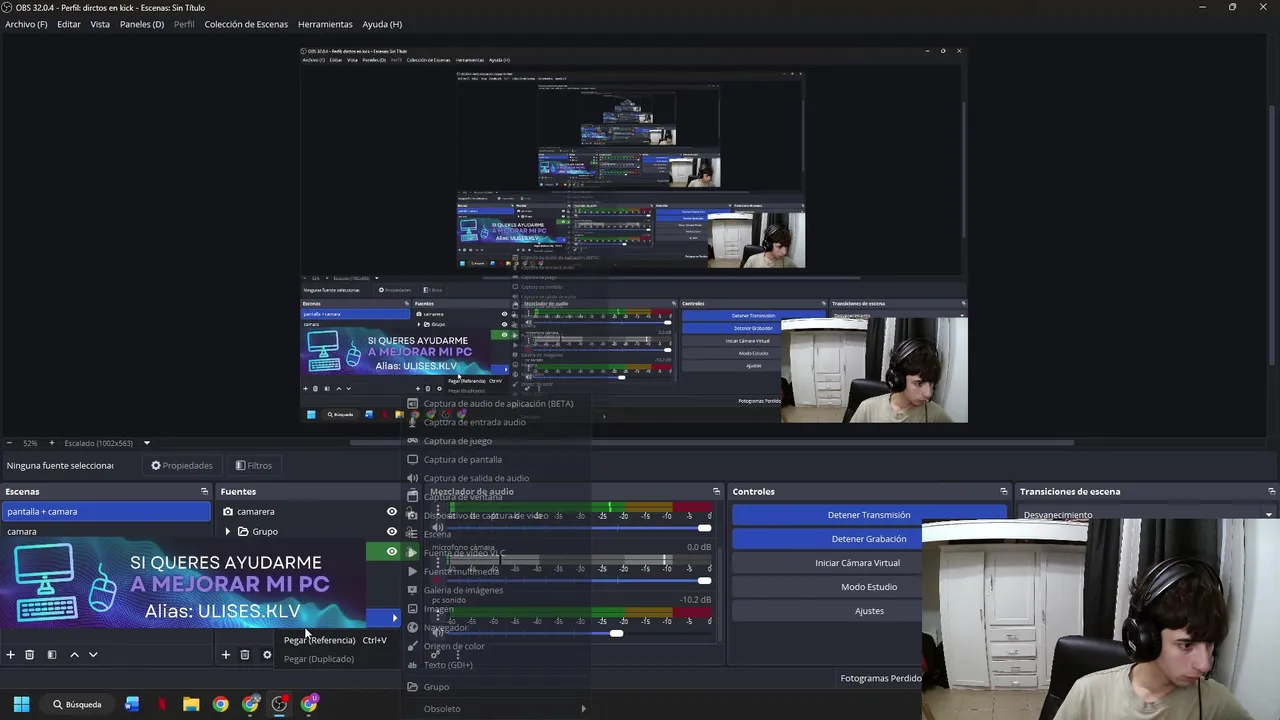1280x720 pixels.
Task: Open source properties gear in Fuentes toolbar
Action: pyautogui.click(x=267, y=655)
